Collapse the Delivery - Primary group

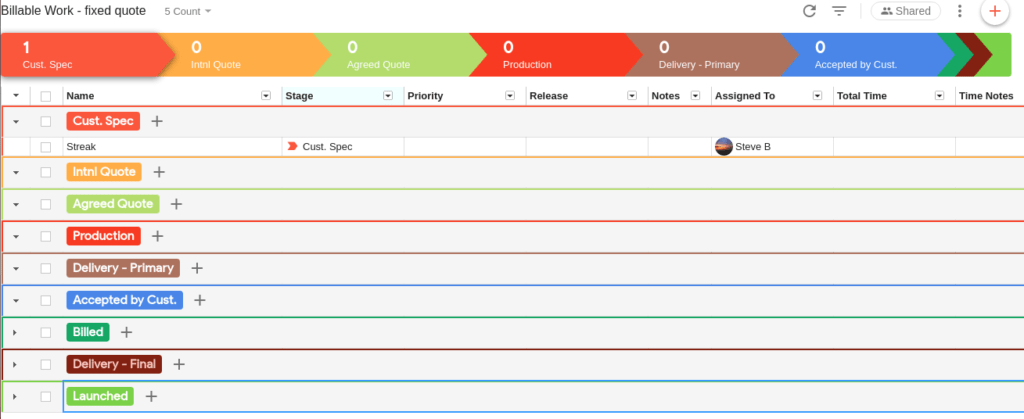(x=16, y=269)
